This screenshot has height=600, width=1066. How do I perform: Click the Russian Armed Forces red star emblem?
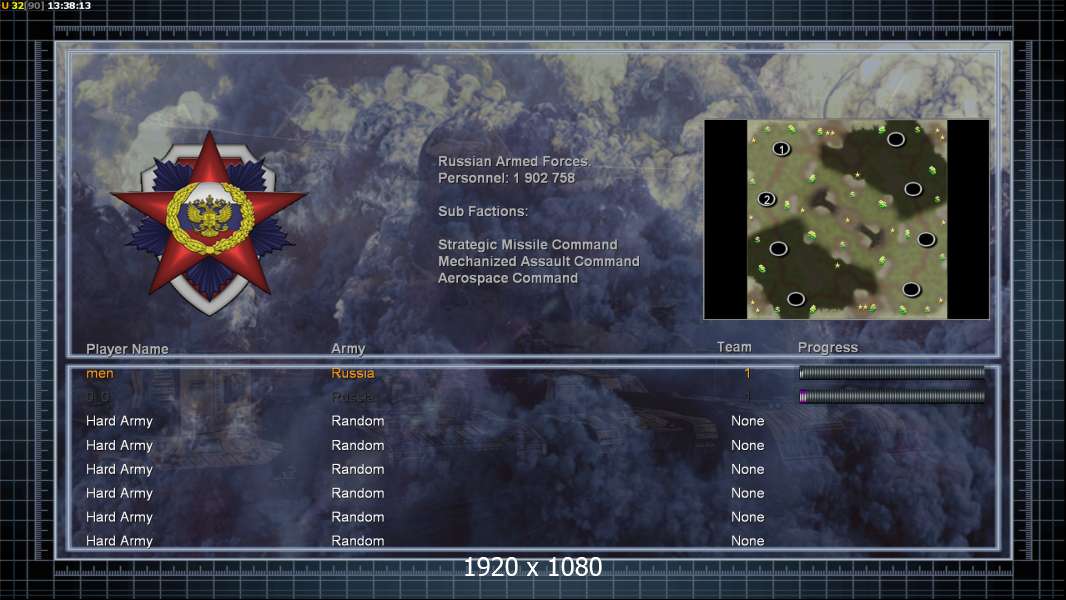tap(209, 223)
